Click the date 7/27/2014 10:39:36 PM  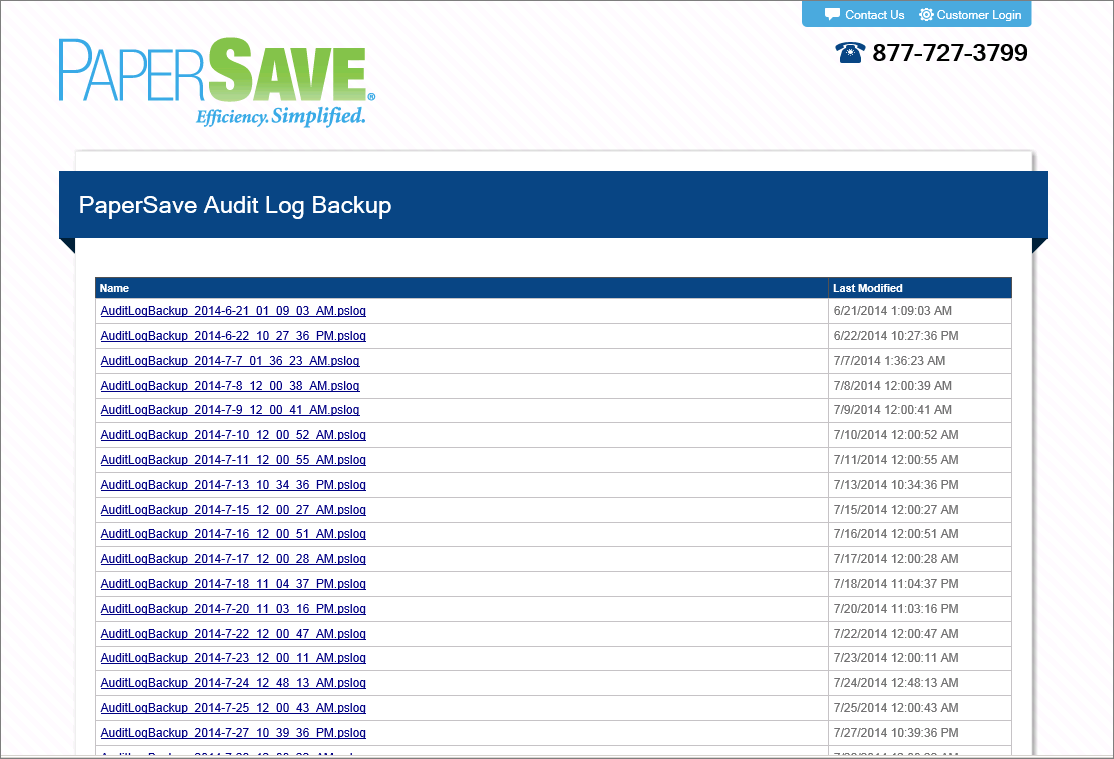point(896,732)
